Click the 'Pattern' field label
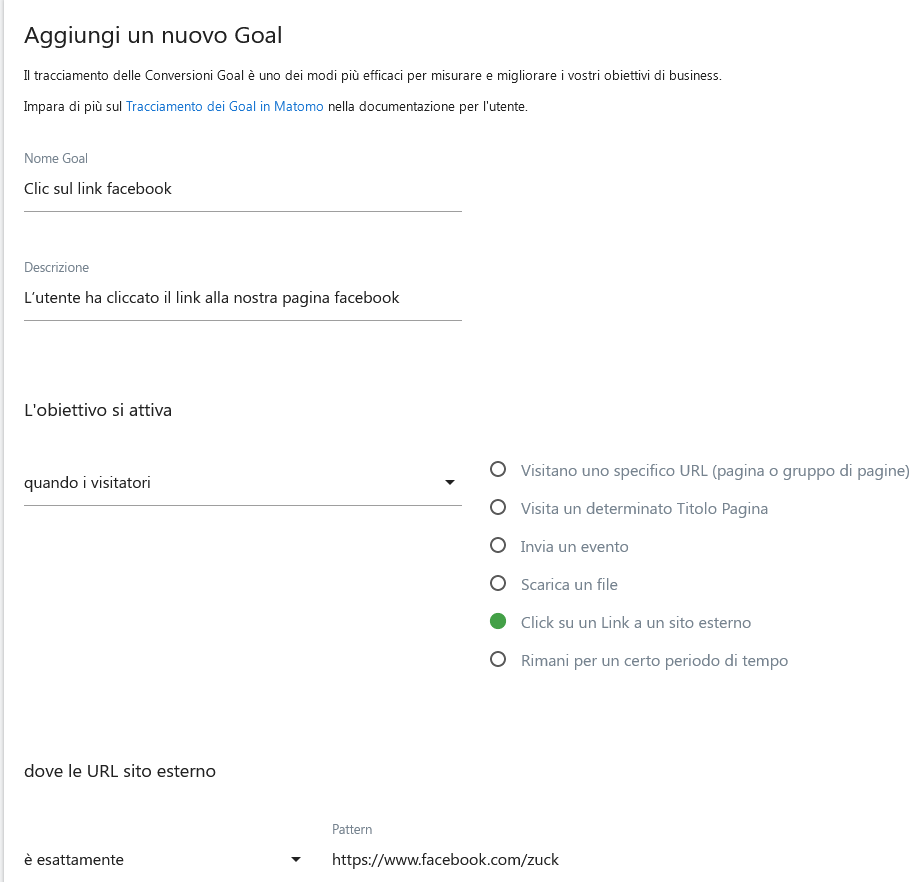The height and width of the screenshot is (882, 920). coord(352,830)
